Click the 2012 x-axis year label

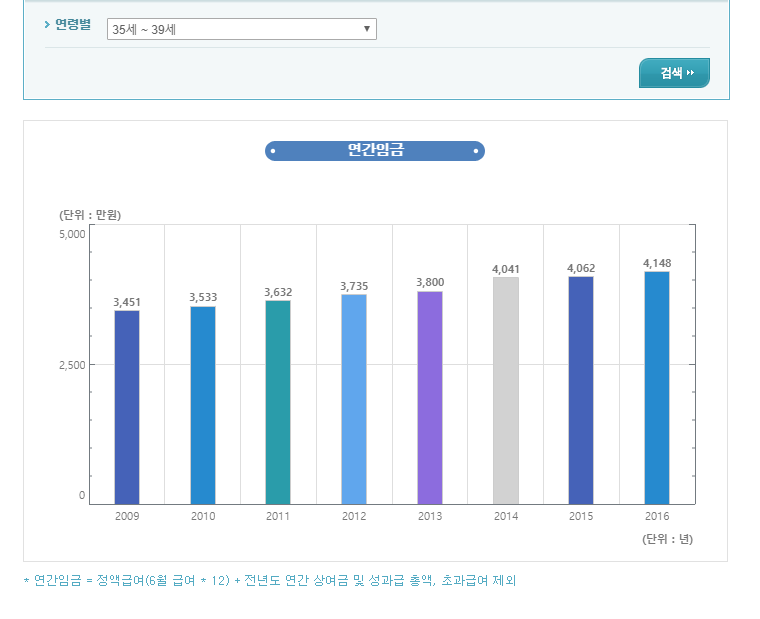point(354,516)
